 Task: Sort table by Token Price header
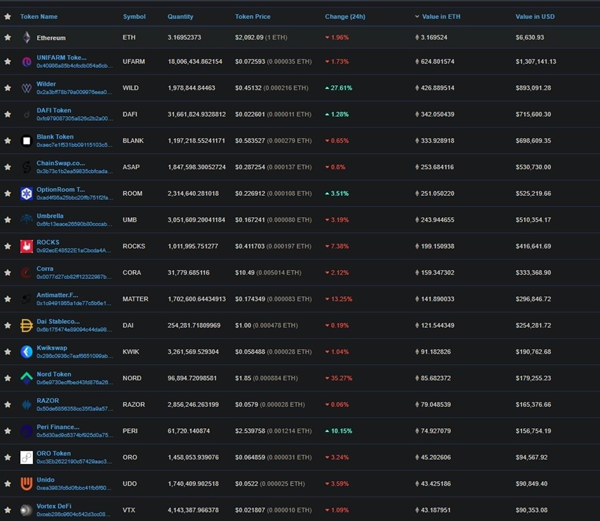pos(253,16)
